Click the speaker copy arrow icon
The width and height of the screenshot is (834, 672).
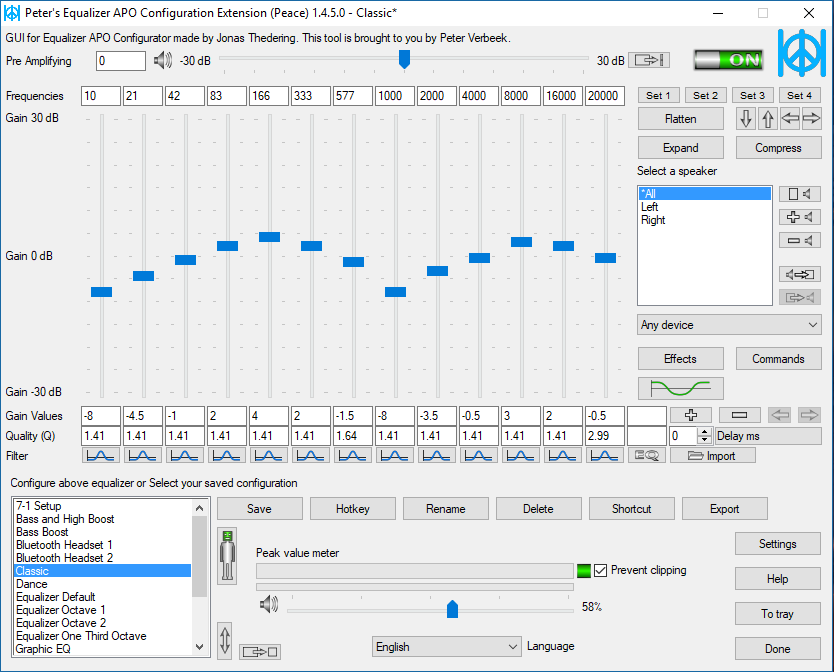[800, 275]
